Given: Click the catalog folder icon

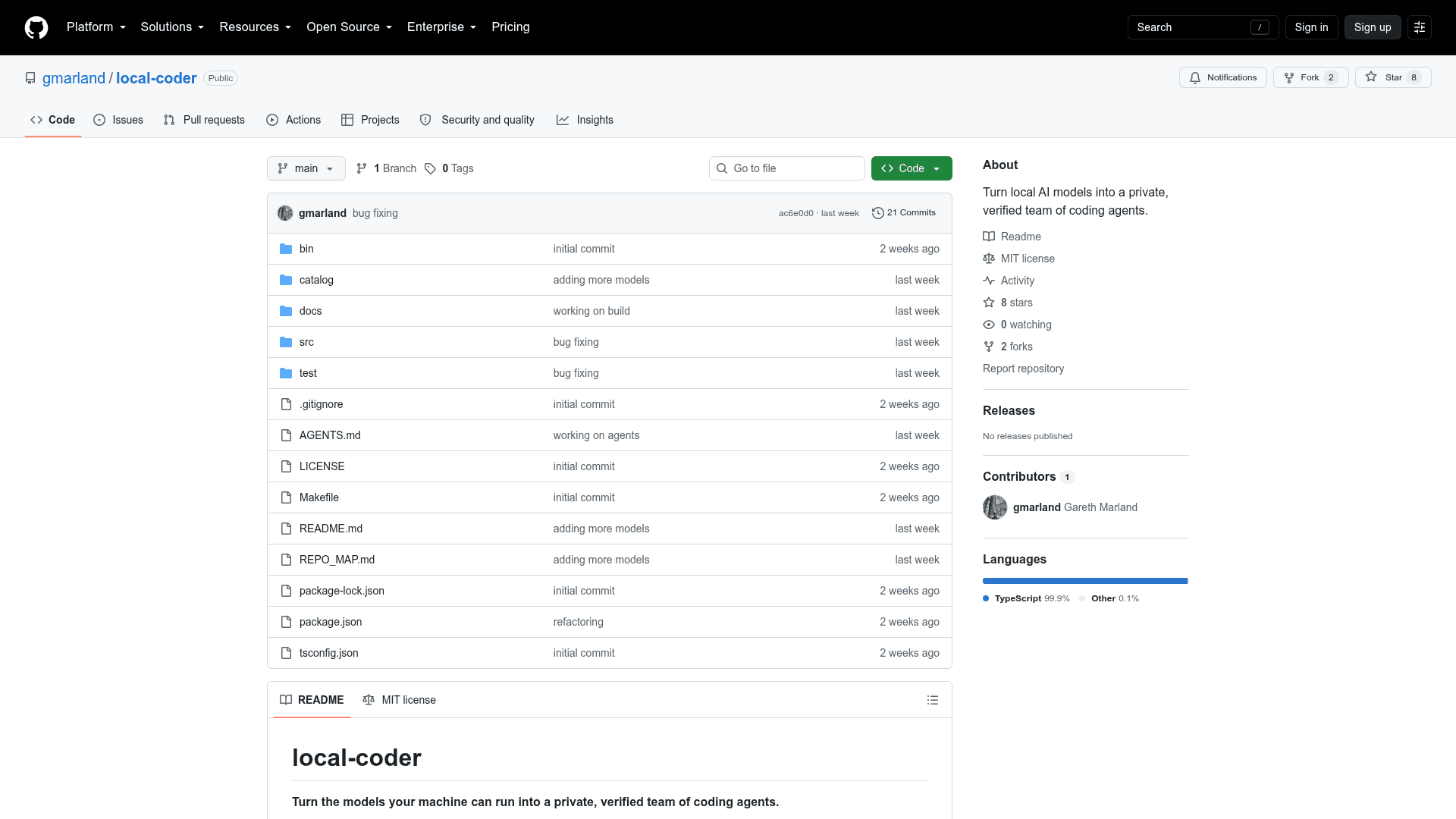Looking at the screenshot, I should click(x=286, y=280).
